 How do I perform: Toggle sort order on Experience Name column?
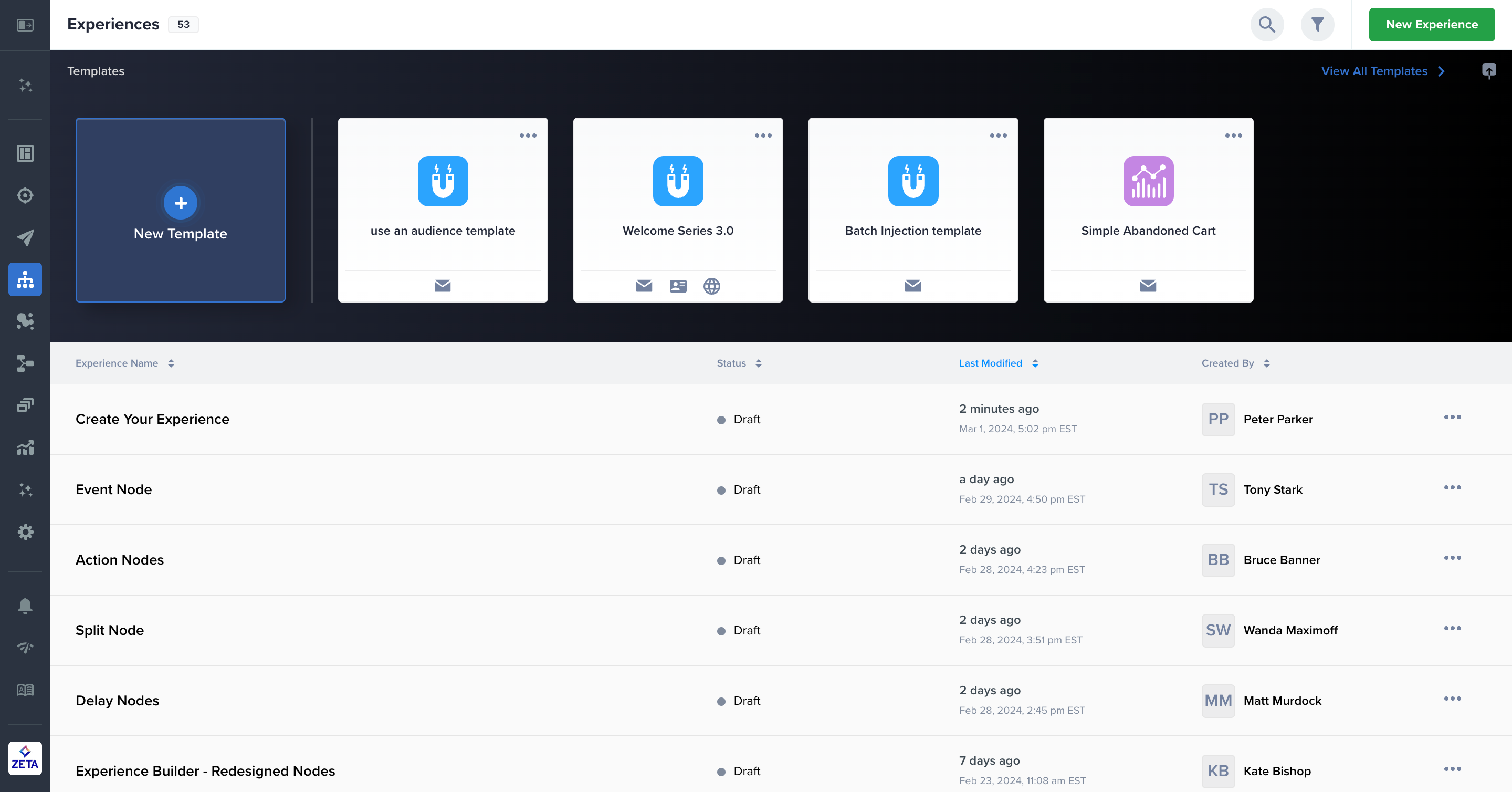[x=171, y=363]
